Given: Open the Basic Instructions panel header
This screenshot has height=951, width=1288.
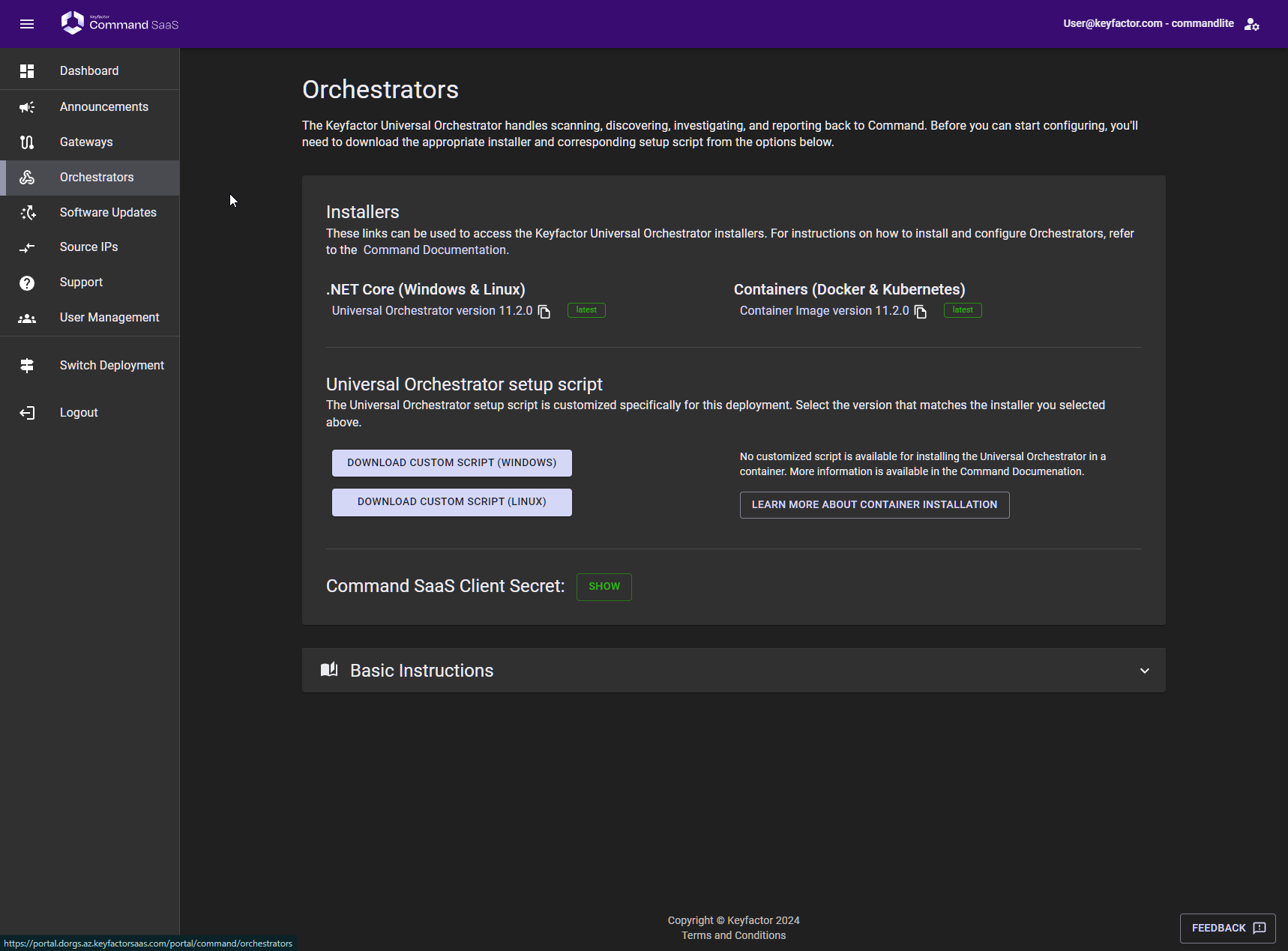Looking at the screenshot, I should pyautogui.click(x=421, y=671).
